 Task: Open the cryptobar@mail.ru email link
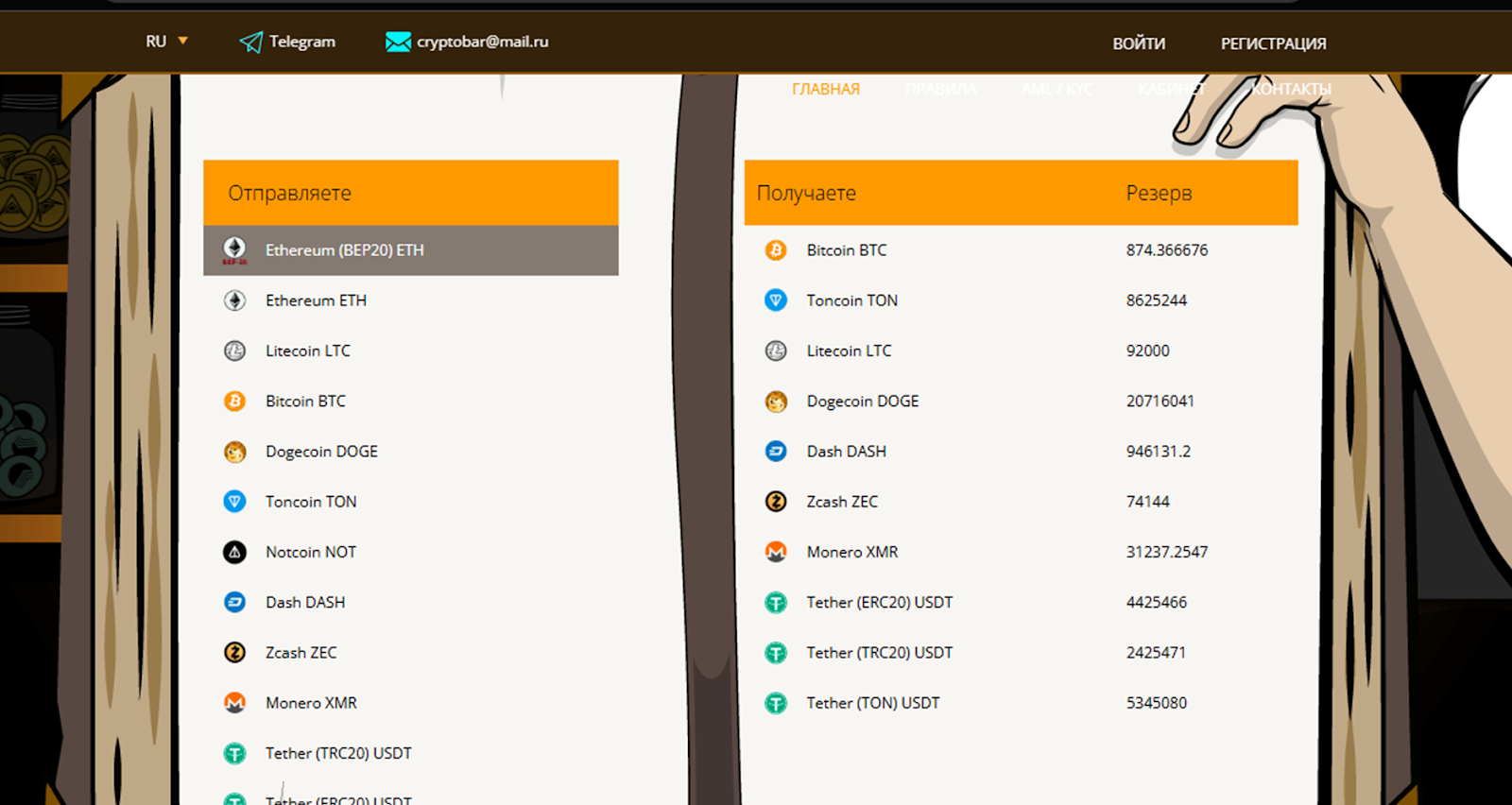click(483, 42)
